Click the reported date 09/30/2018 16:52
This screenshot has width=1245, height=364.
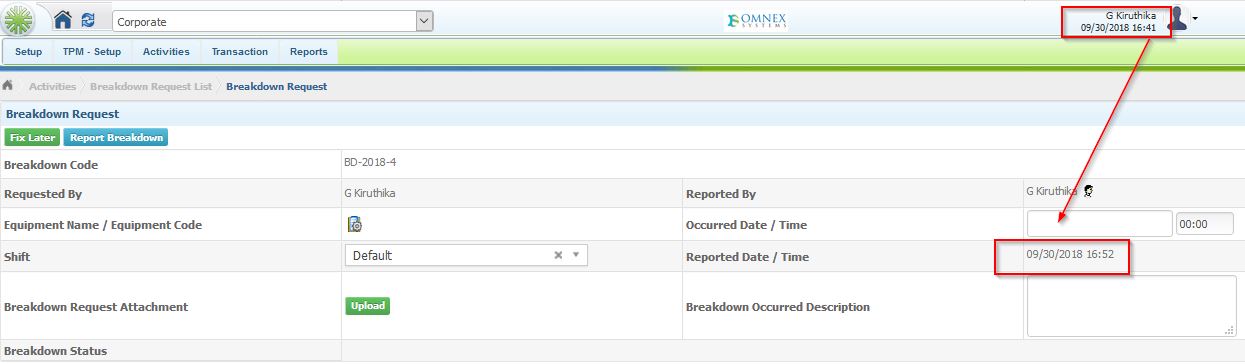pyautogui.click(x=1070, y=255)
